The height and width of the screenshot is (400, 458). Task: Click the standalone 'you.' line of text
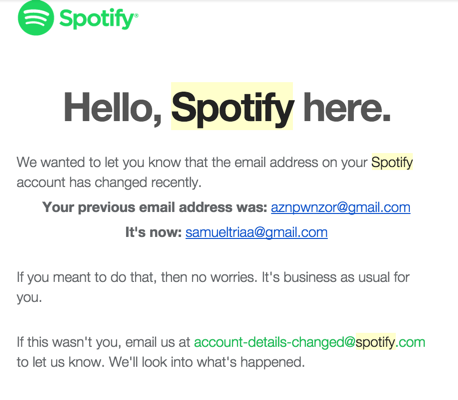(29, 297)
